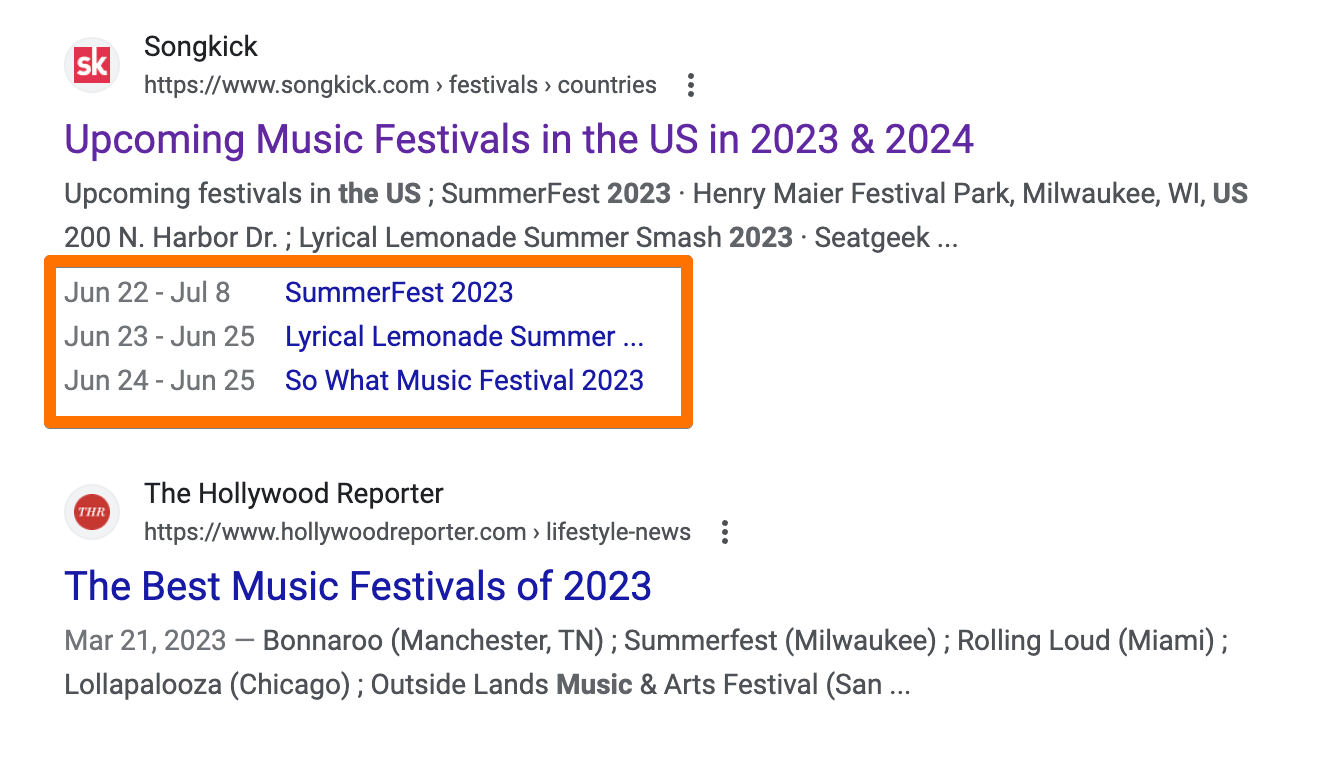Select the vertical dots icon after hollywoodreporter.com breadcrumb

[724, 533]
